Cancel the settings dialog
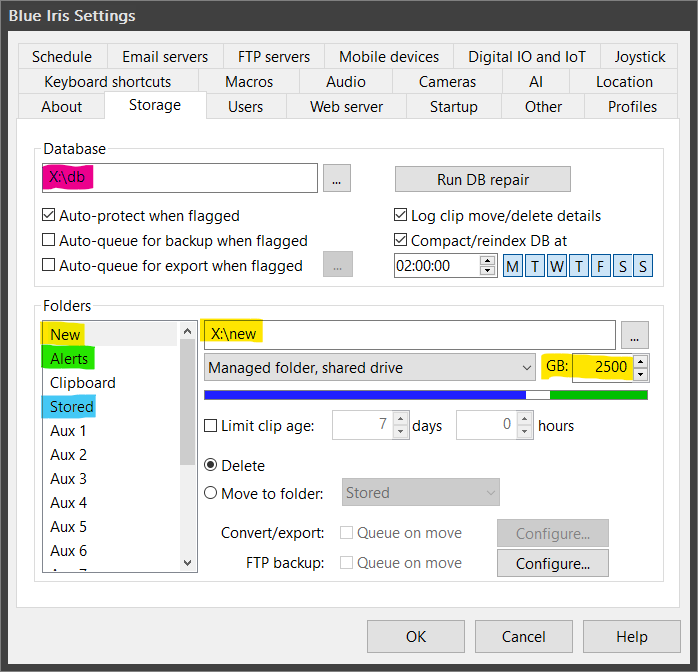This screenshot has width=698, height=672. pyautogui.click(x=524, y=636)
